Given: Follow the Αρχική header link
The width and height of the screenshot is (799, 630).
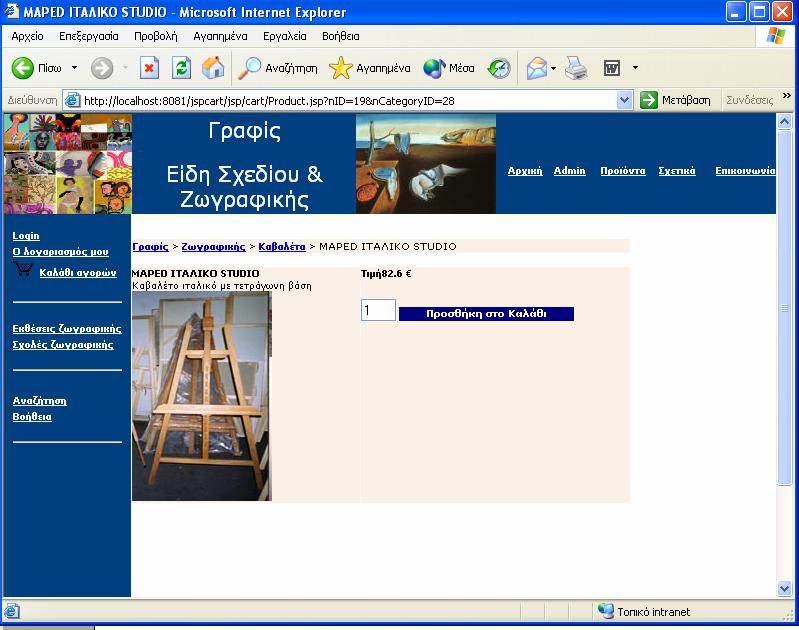Looking at the screenshot, I should point(525,171).
